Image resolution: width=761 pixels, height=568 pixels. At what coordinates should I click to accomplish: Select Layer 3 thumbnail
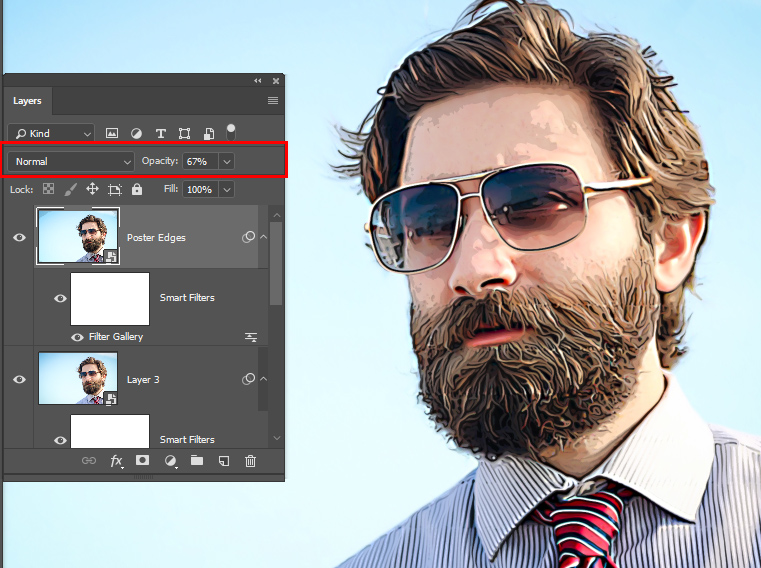click(78, 379)
